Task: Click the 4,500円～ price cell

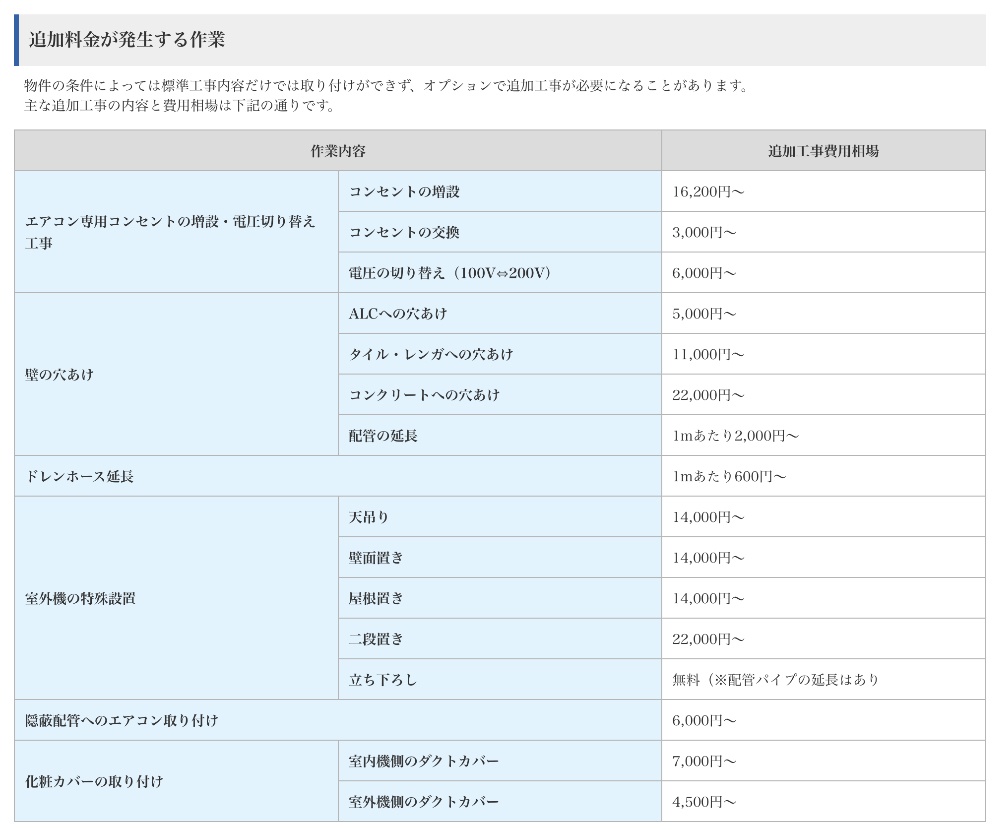Action: 704,802
